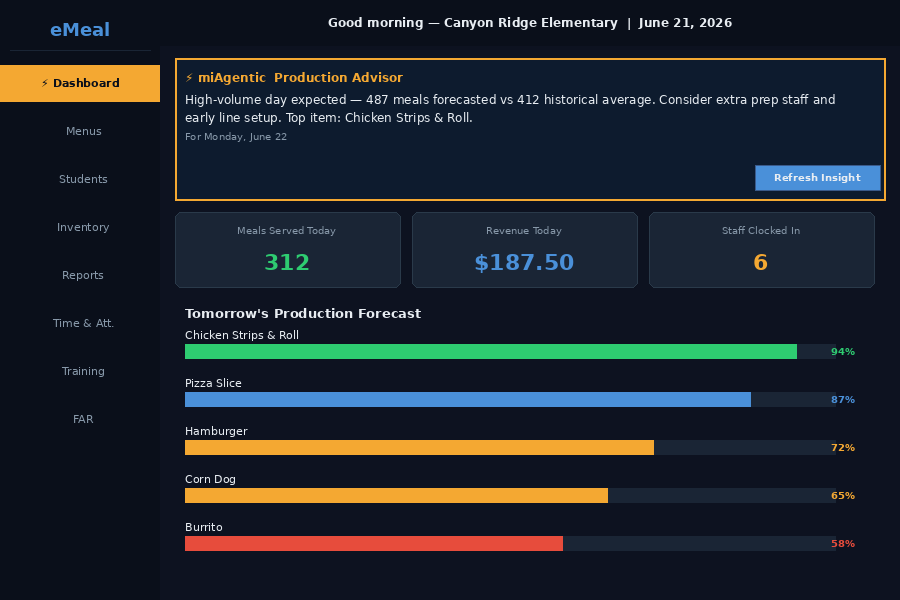Click the Hamburger label
The height and width of the screenshot is (600, 900).
pyautogui.click(x=216, y=431)
